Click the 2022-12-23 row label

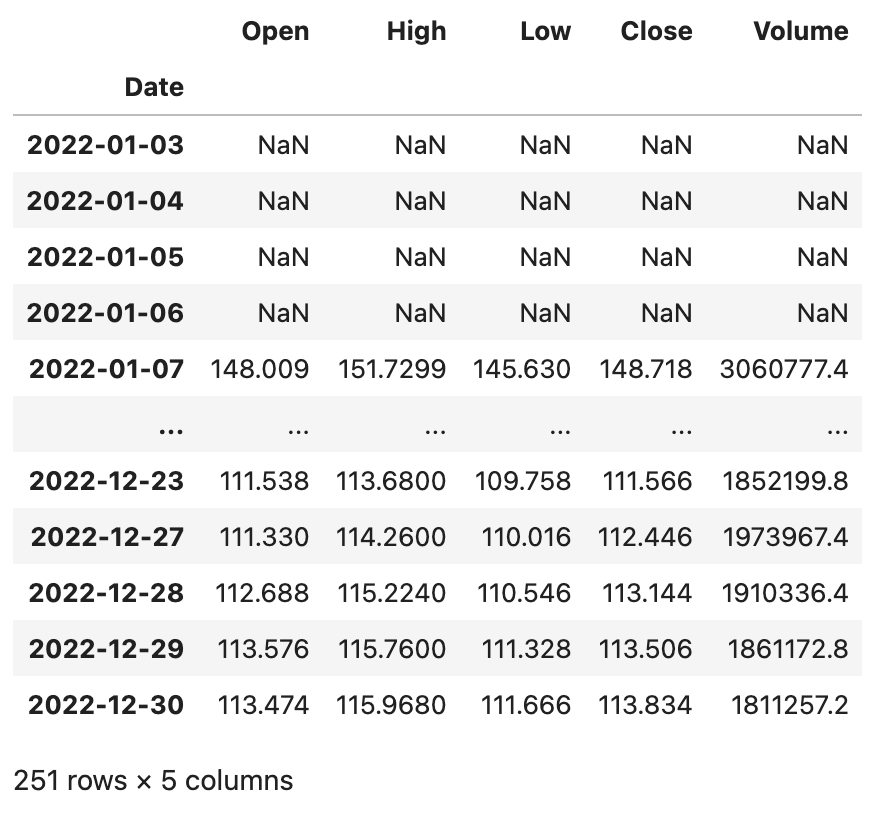click(x=106, y=481)
